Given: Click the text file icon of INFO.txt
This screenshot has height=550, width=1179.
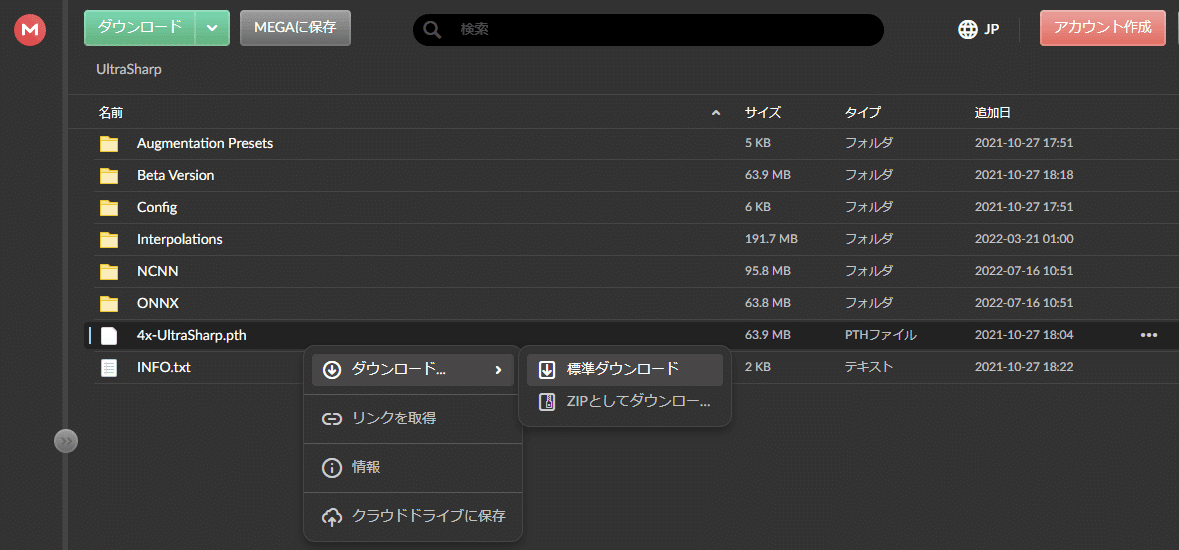Looking at the screenshot, I should tap(109, 368).
